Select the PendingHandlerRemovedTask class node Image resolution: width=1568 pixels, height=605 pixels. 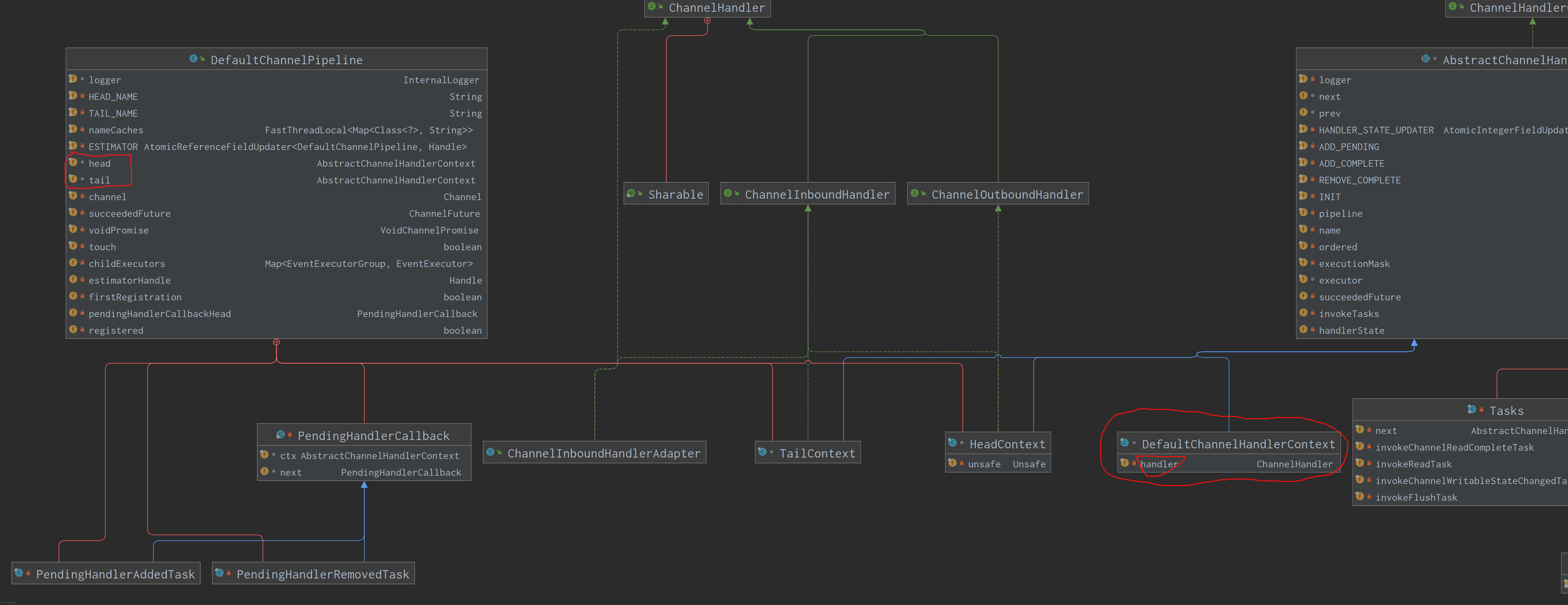tap(323, 574)
